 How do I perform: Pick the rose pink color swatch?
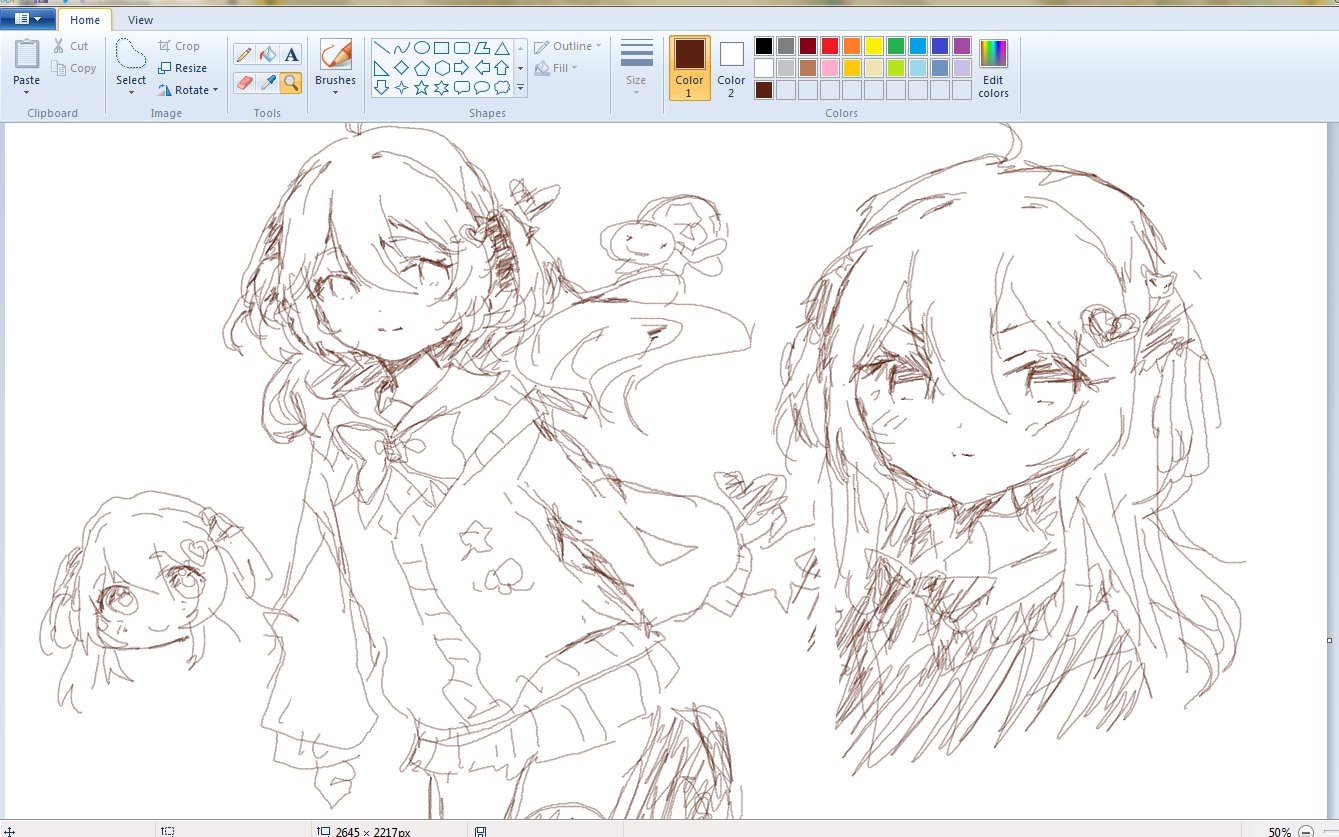830,68
